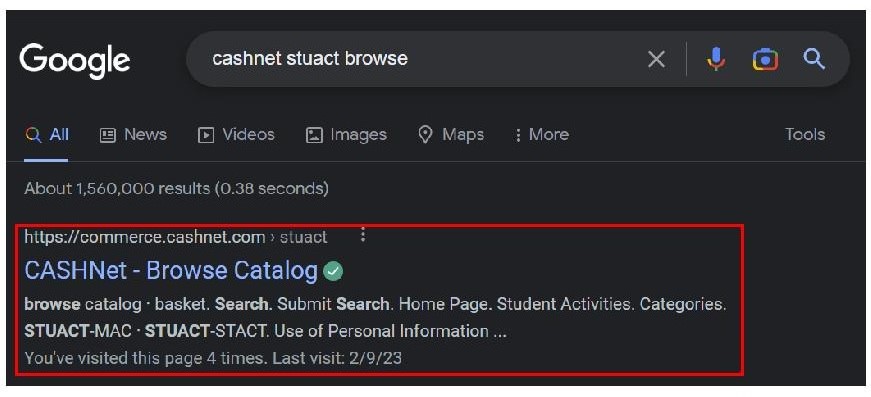Click the green verified checkmark badge
Viewport: 871px width, 397px height.
(x=333, y=272)
